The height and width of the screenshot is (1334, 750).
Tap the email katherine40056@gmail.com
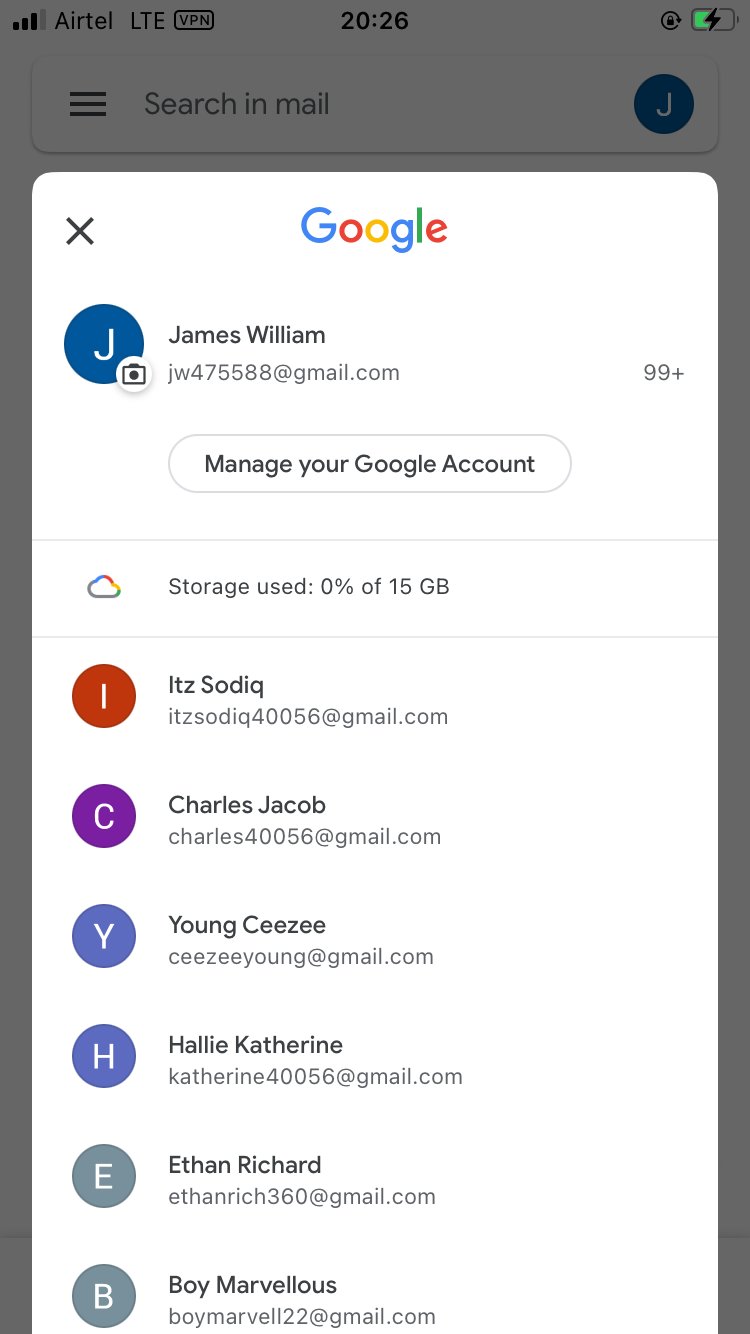pyautogui.click(x=316, y=1077)
